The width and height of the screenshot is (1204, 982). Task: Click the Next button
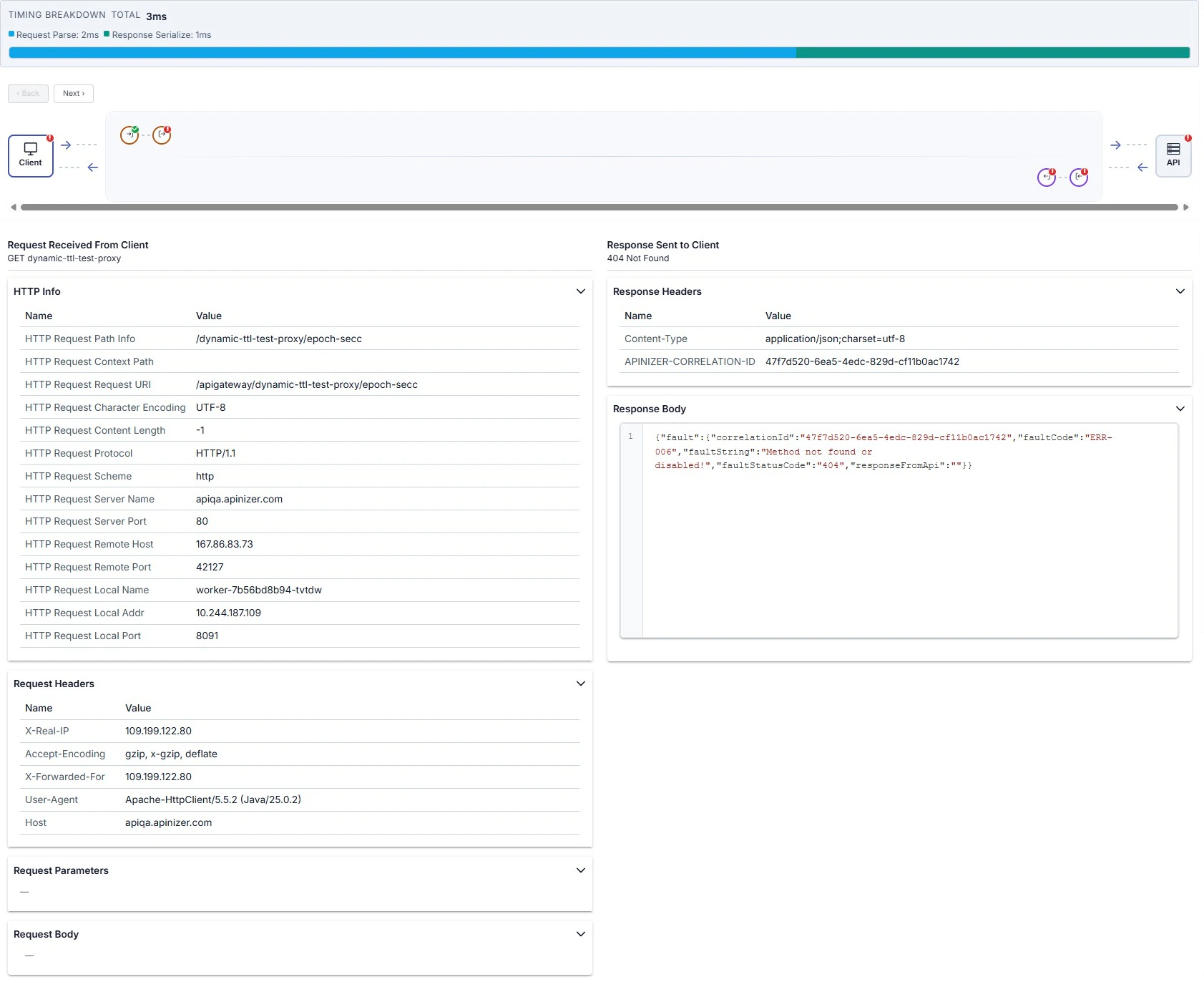pyautogui.click(x=73, y=93)
